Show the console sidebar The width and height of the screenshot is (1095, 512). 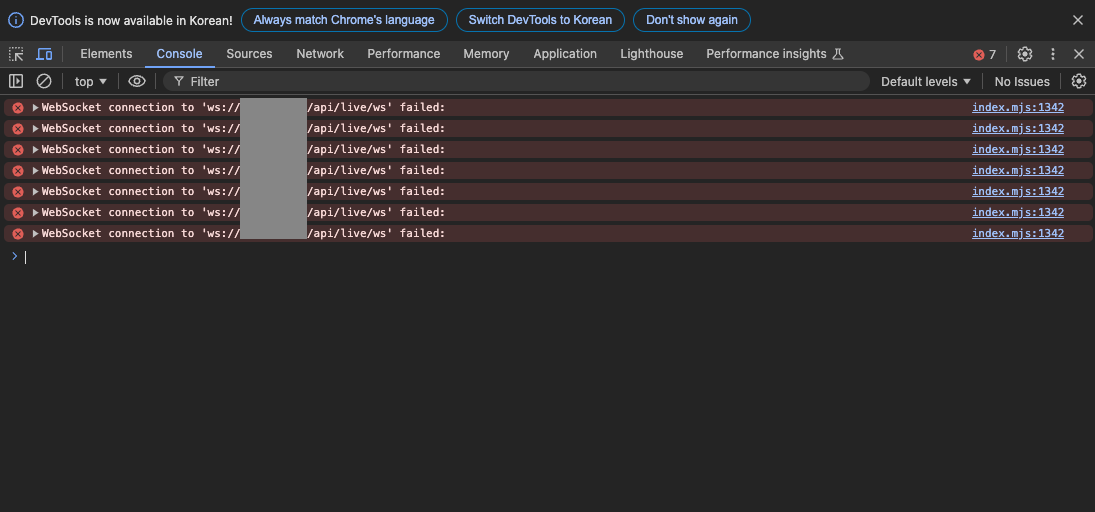(16, 81)
